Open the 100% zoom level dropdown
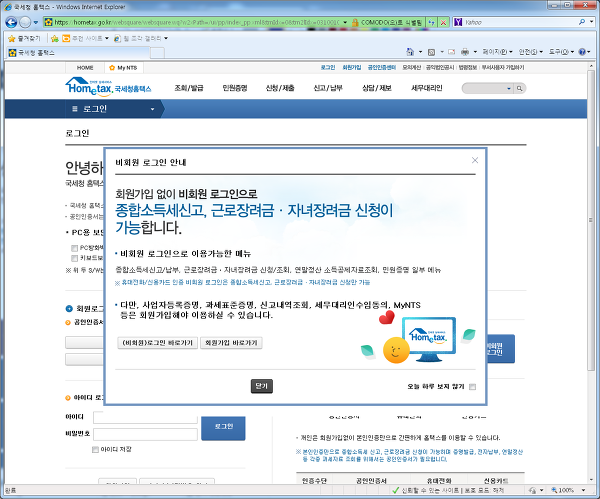The image size is (600, 499). tap(583, 490)
